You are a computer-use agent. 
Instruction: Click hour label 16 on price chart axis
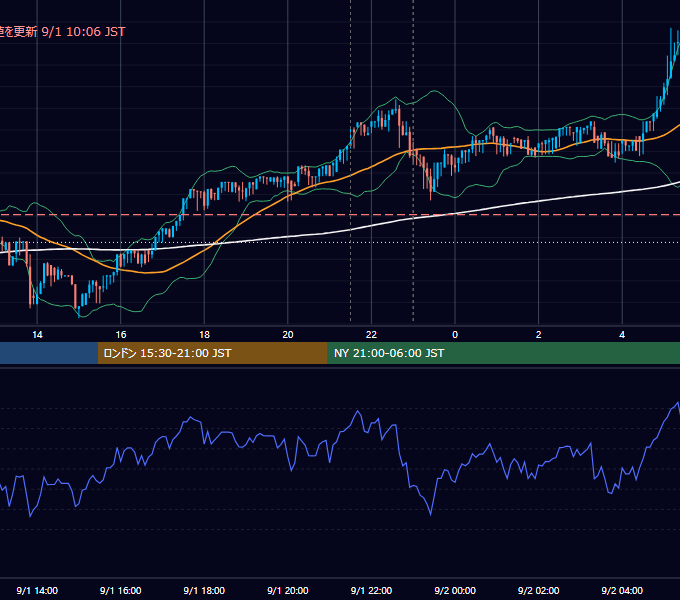(121, 335)
